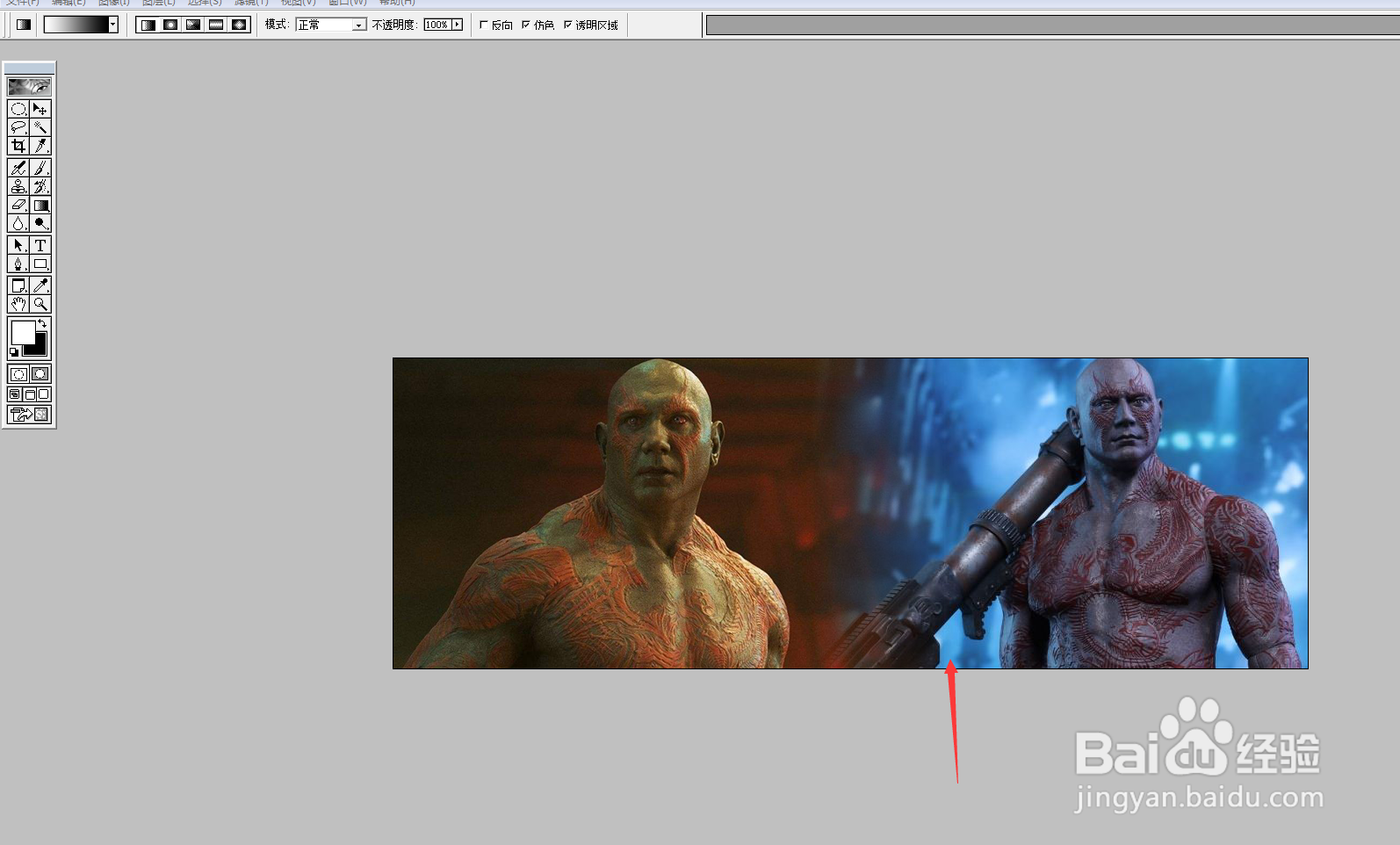The height and width of the screenshot is (845, 1400).
Task: Switch to Quick Mask mode
Action: coord(40,374)
